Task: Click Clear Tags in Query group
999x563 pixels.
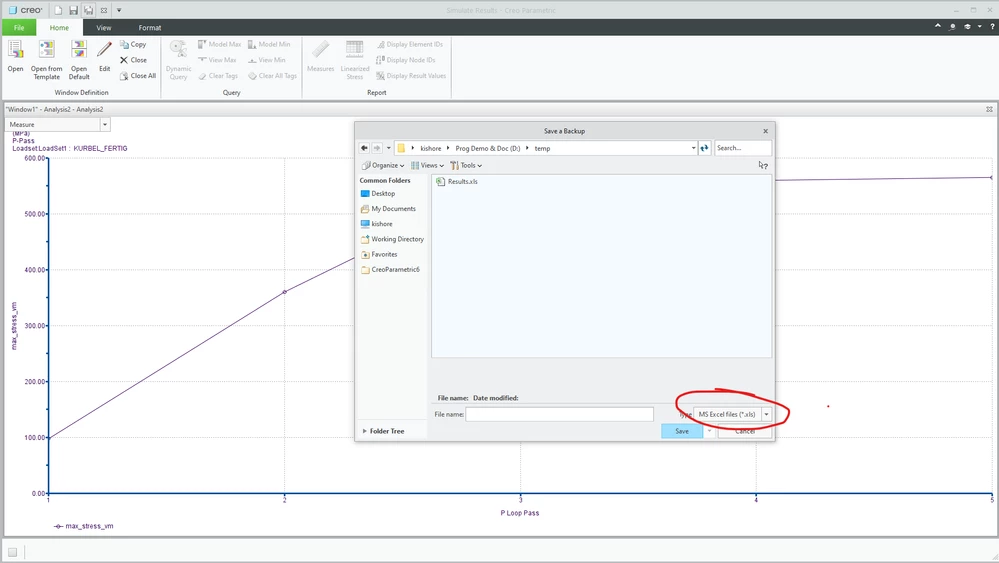Action: point(218,76)
